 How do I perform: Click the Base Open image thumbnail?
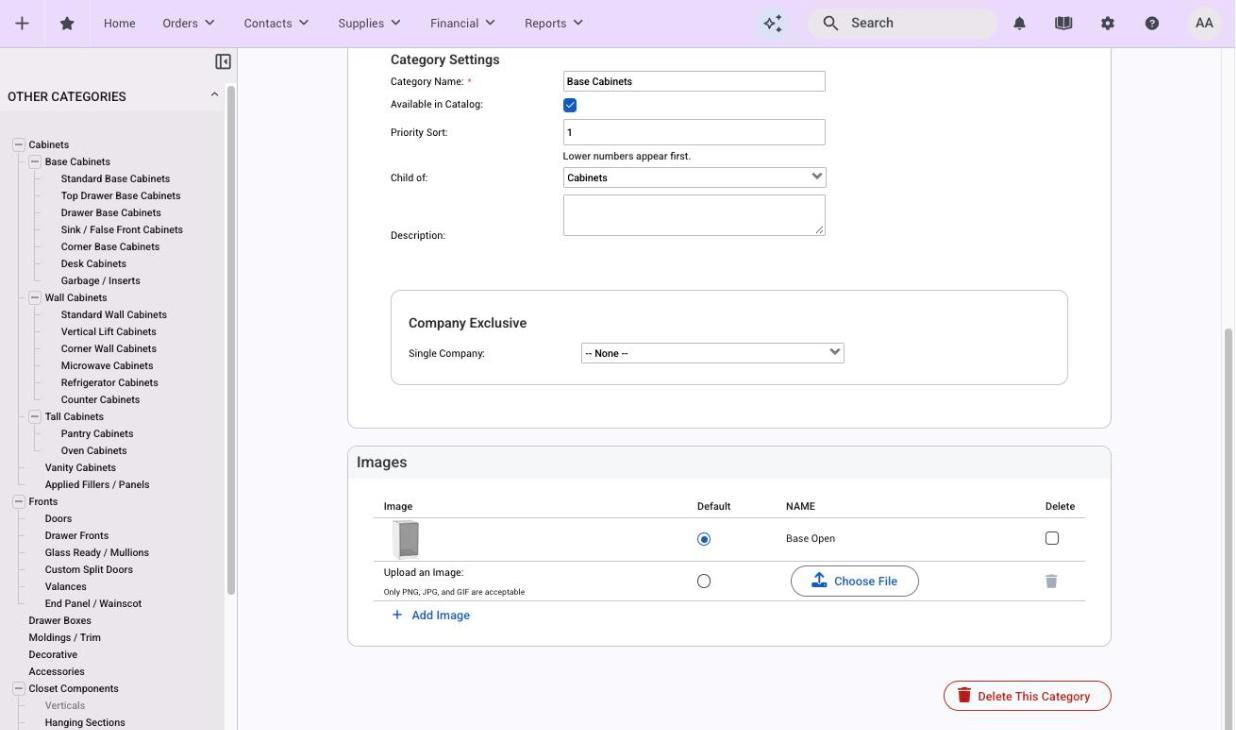(x=406, y=539)
